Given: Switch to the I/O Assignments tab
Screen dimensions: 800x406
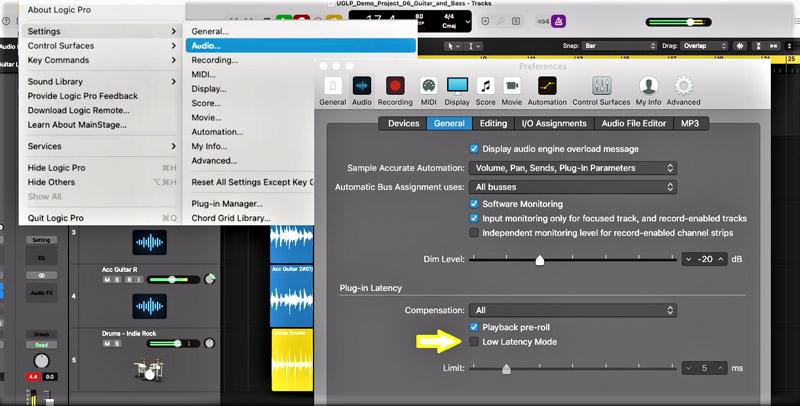Looking at the screenshot, I should tap(554, 123).
